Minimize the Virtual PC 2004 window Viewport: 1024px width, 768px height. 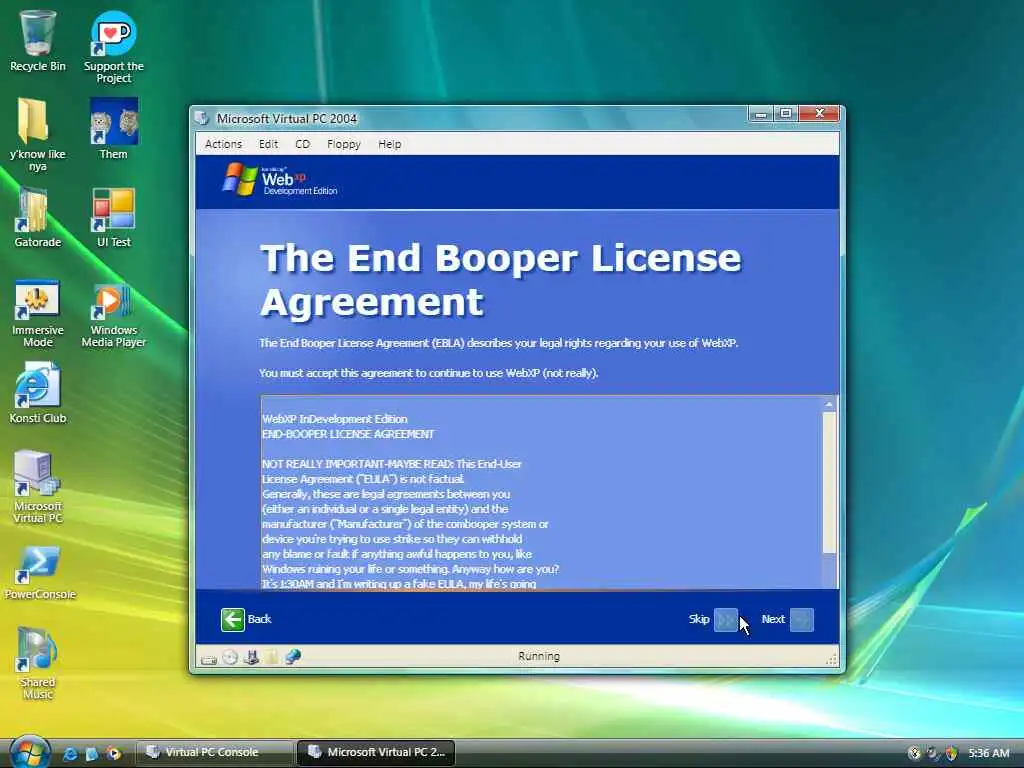click(x=760, y=114)
